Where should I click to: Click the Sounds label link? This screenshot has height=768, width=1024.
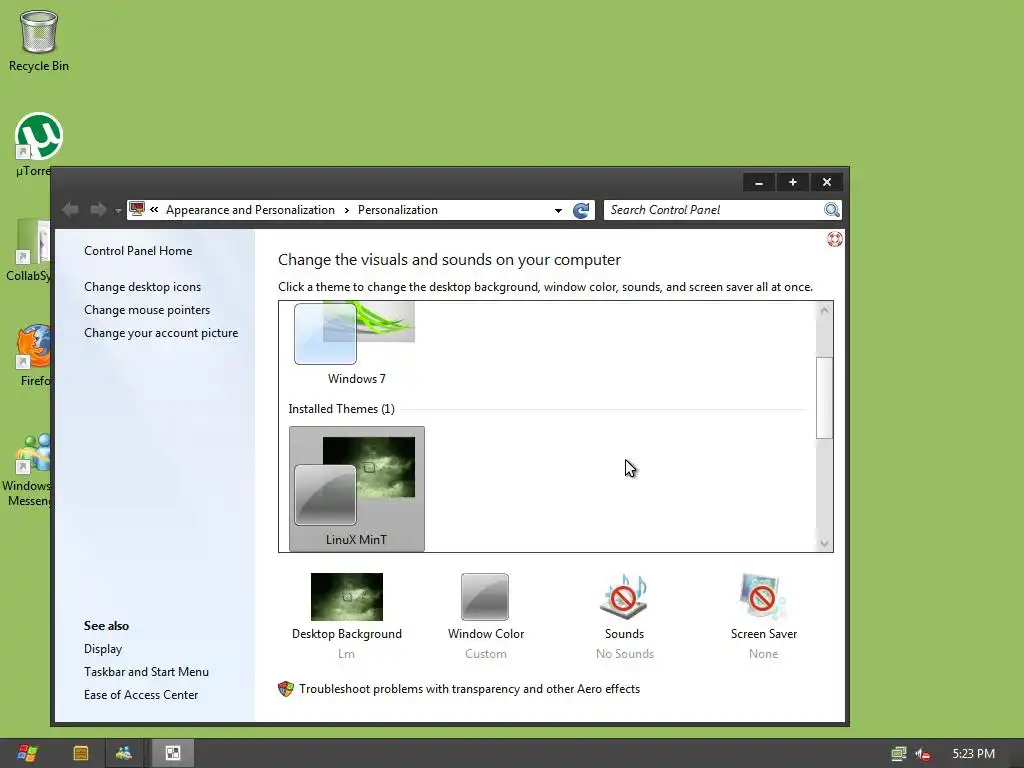pos(624,633)
